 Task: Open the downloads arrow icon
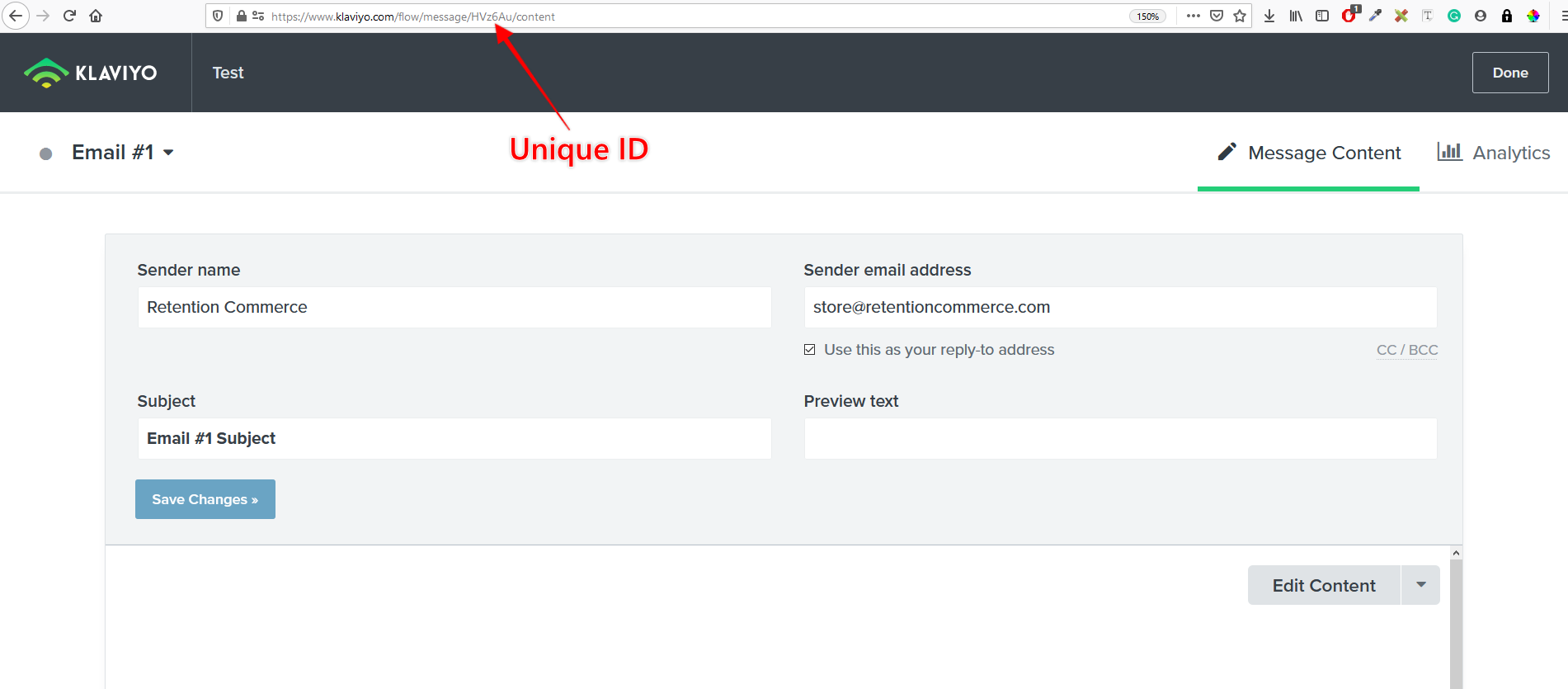(1269, 16)
